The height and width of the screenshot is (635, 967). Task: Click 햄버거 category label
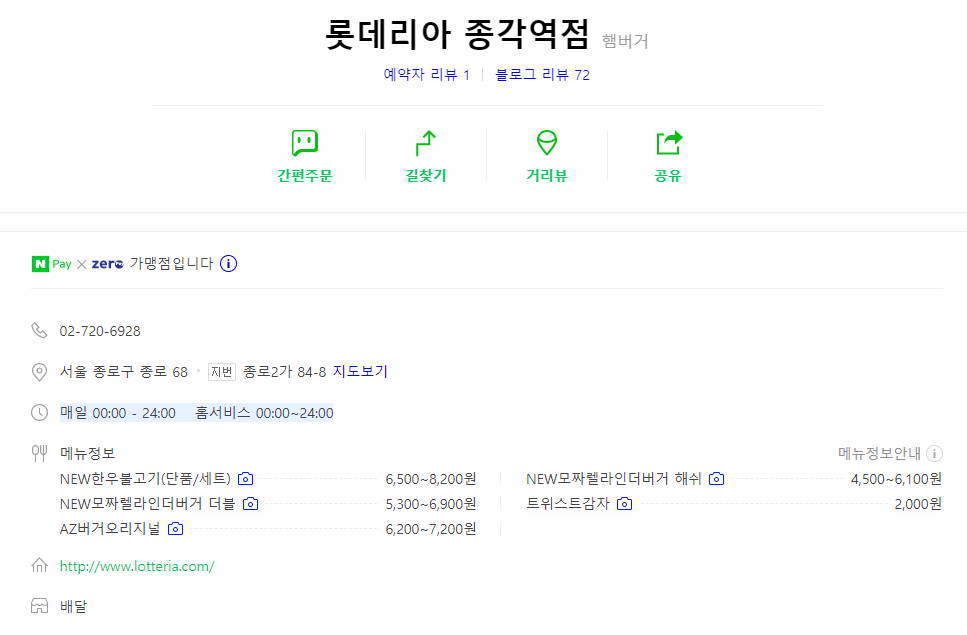pyautogui.click(x=625, y=41)
